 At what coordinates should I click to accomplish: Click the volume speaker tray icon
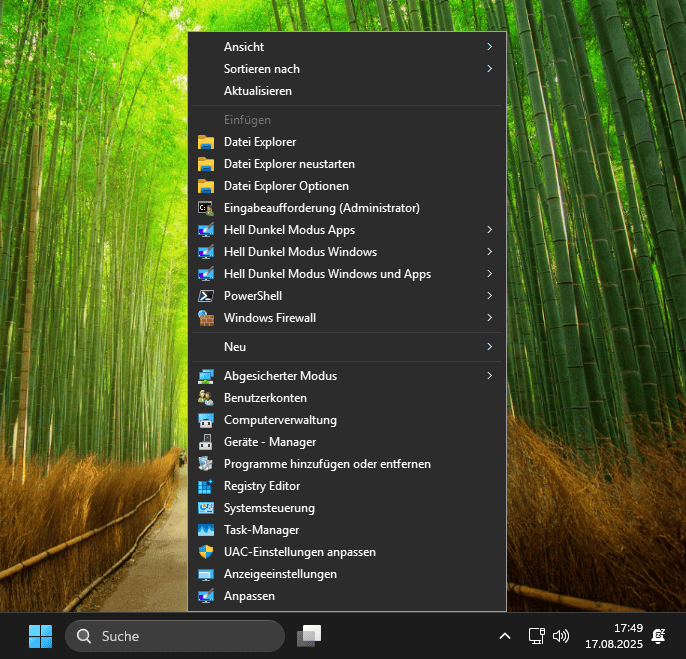coord(561,636)
